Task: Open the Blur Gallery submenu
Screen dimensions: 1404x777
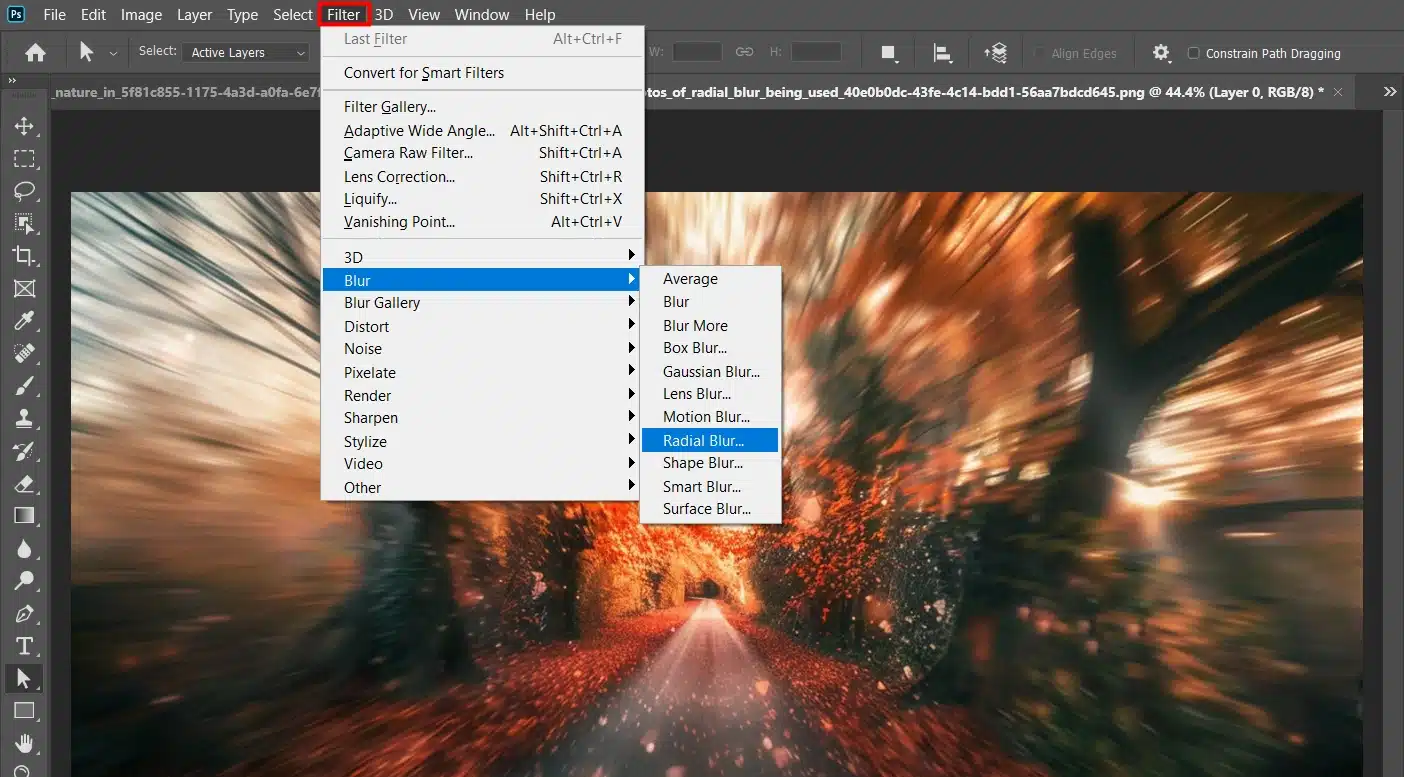Action: pyautogui.click(x=482, y=303)
